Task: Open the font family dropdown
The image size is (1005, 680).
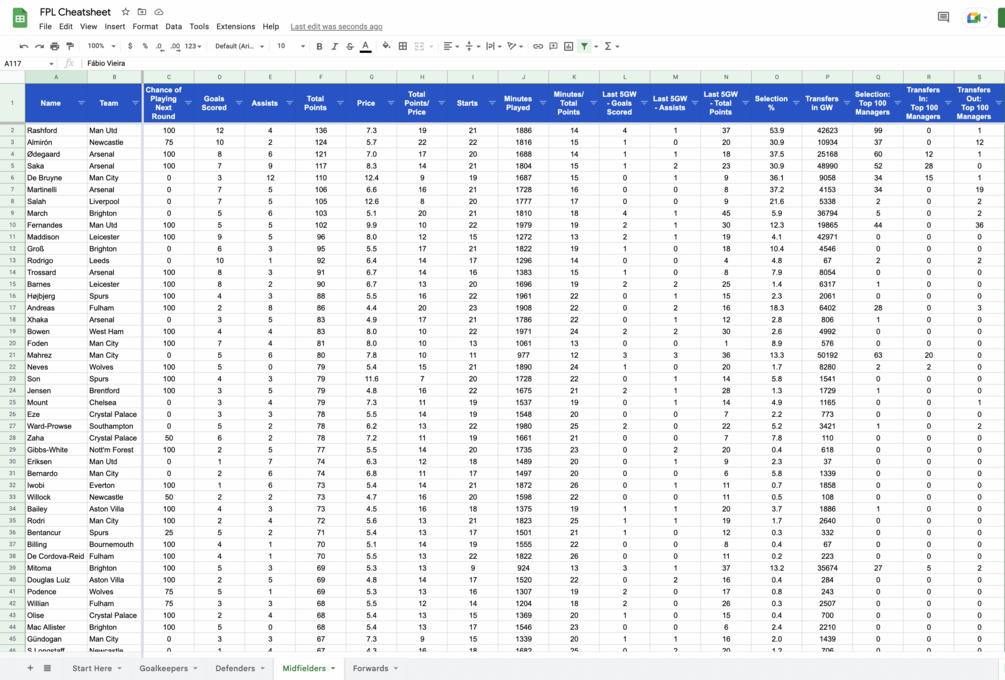Action: 239,46
